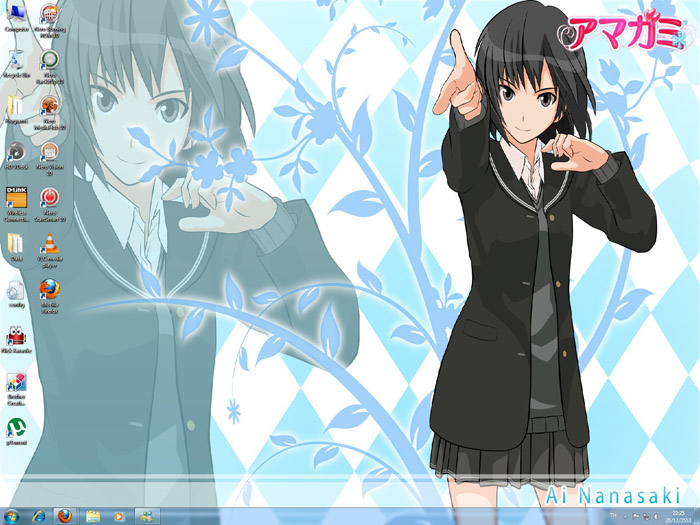This screenshot has height=525, width=700.
Task: Launch the Eraser-and-blocks shortcut icon
Action: click(x=17, y=389)
